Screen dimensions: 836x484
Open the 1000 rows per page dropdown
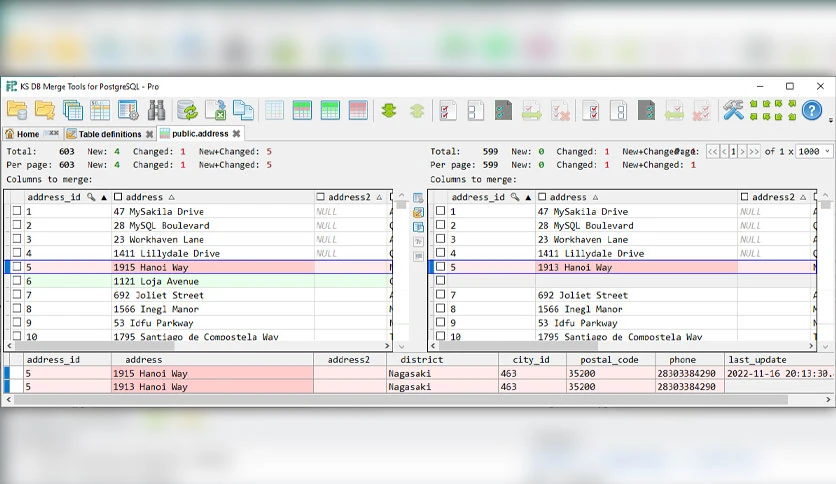tap(814, 151)
